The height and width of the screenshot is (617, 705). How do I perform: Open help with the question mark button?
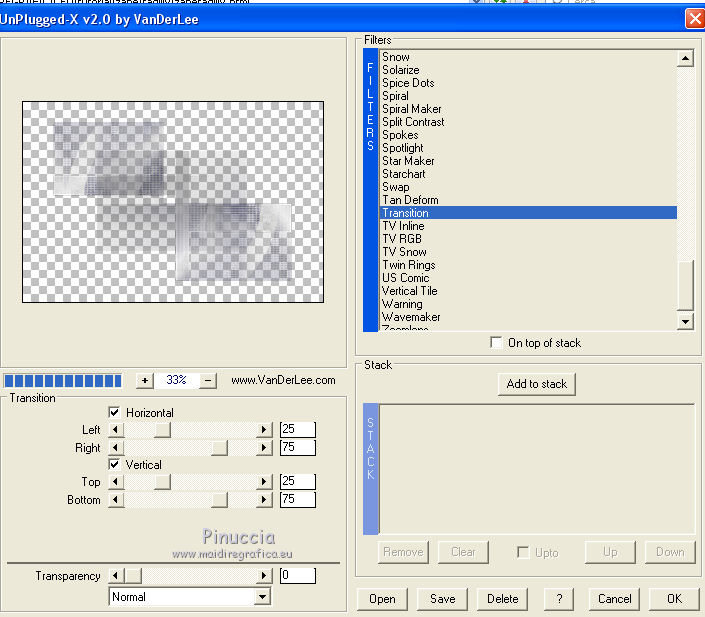pyautogui.click(x=559, y=599)
